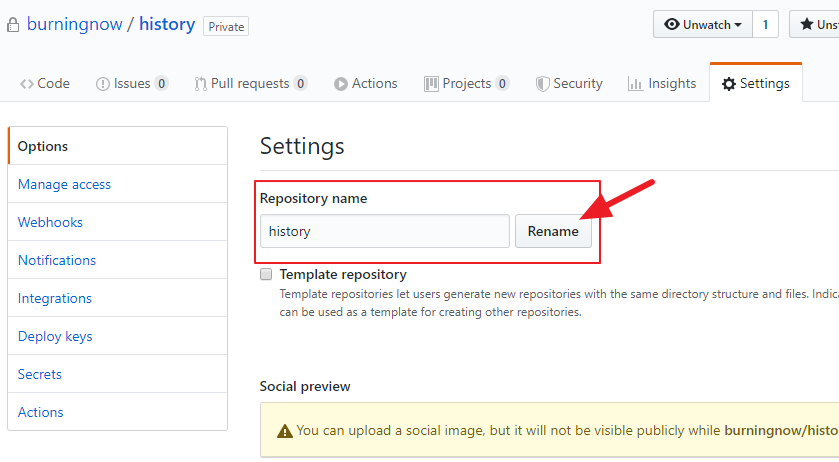
Task: Switch to the Projects tab
Action: [466, 84]
